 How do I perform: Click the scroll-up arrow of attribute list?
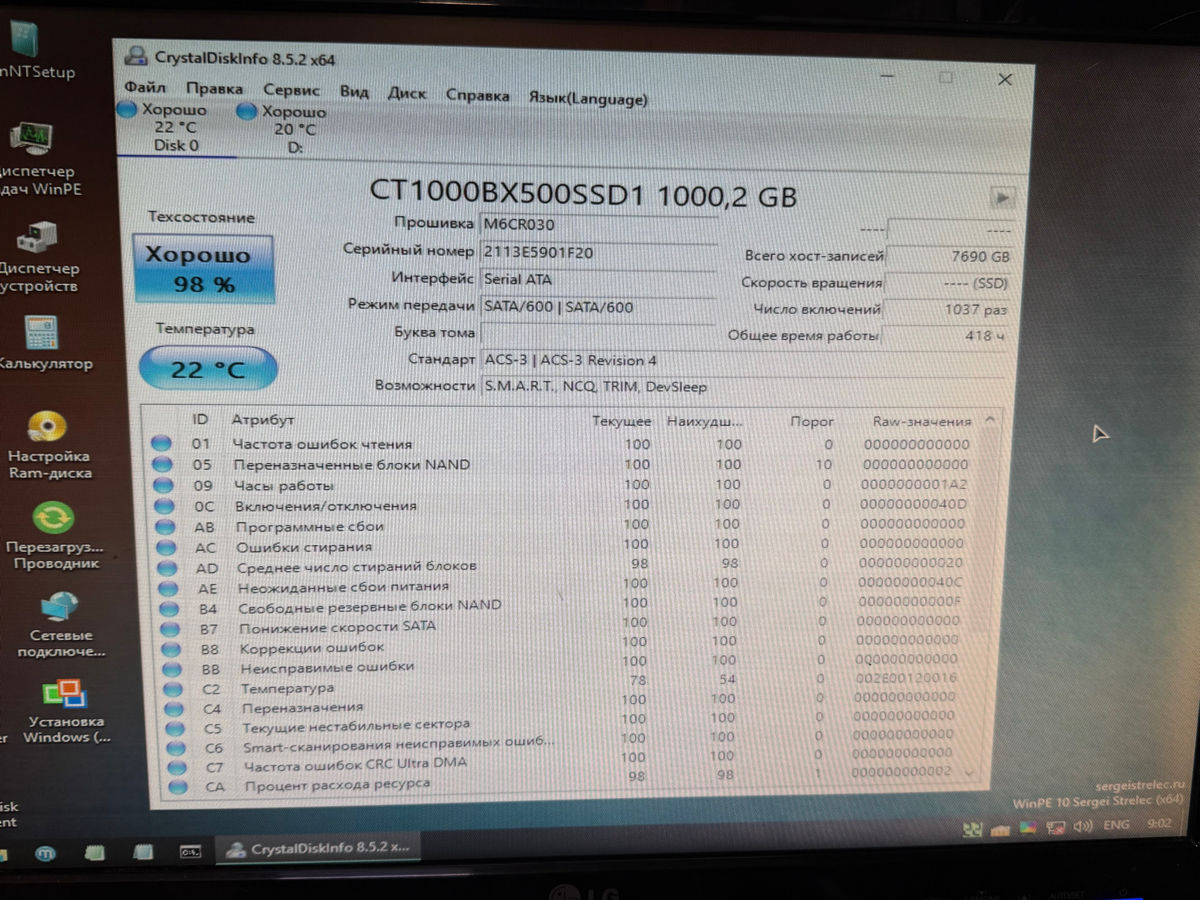[990, 420]
